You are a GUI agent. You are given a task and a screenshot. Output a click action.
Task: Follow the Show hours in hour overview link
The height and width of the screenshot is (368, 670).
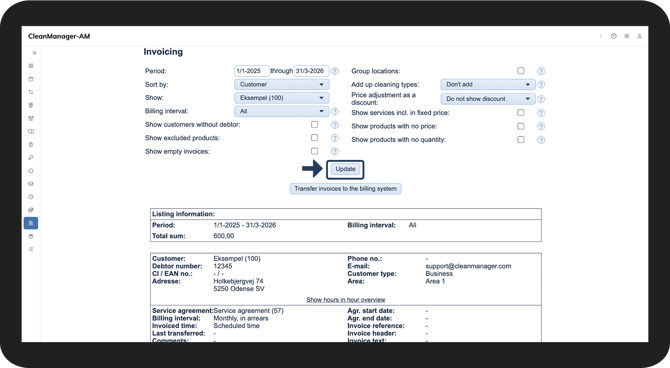[346, 300]
